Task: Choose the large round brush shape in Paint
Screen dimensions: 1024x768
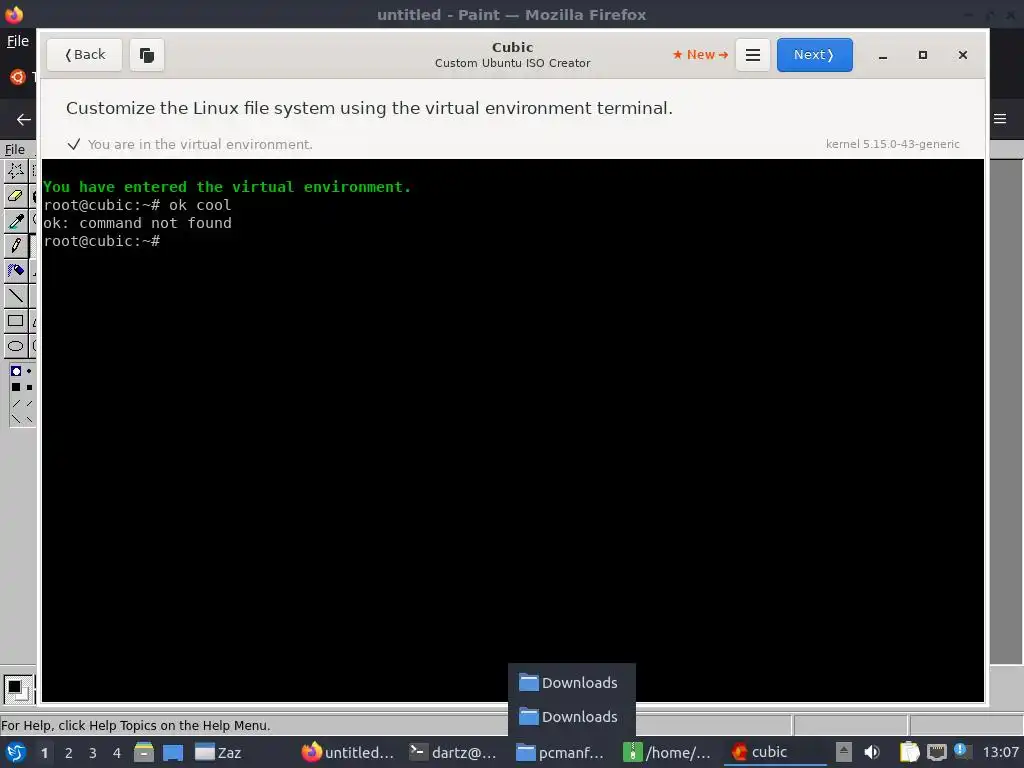Action: click(x=16, y=371)
